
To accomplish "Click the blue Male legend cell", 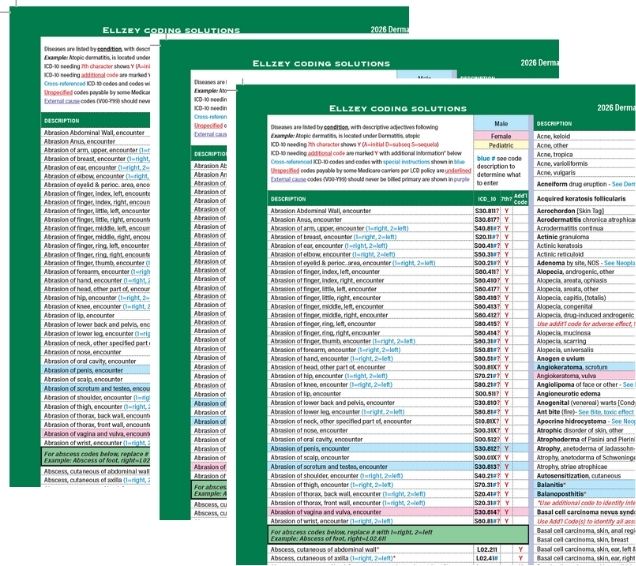I will tap(495, 124).
